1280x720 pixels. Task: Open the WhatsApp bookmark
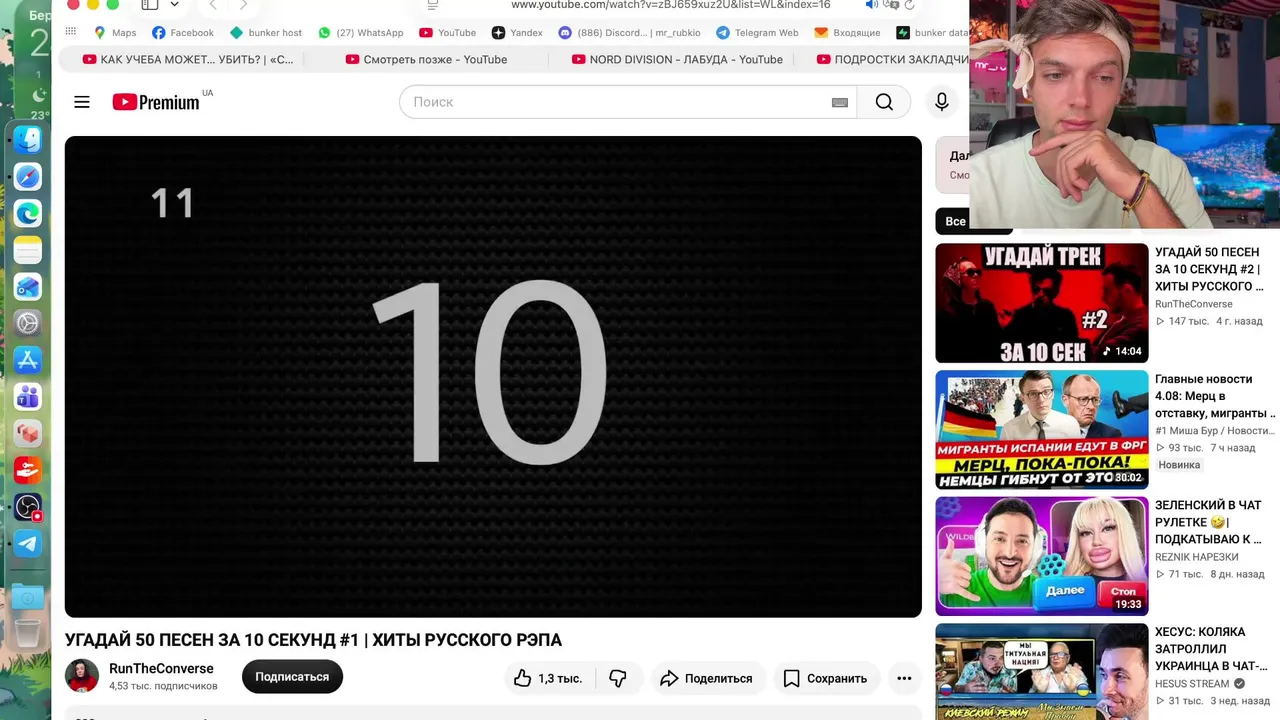pos(361,33)
